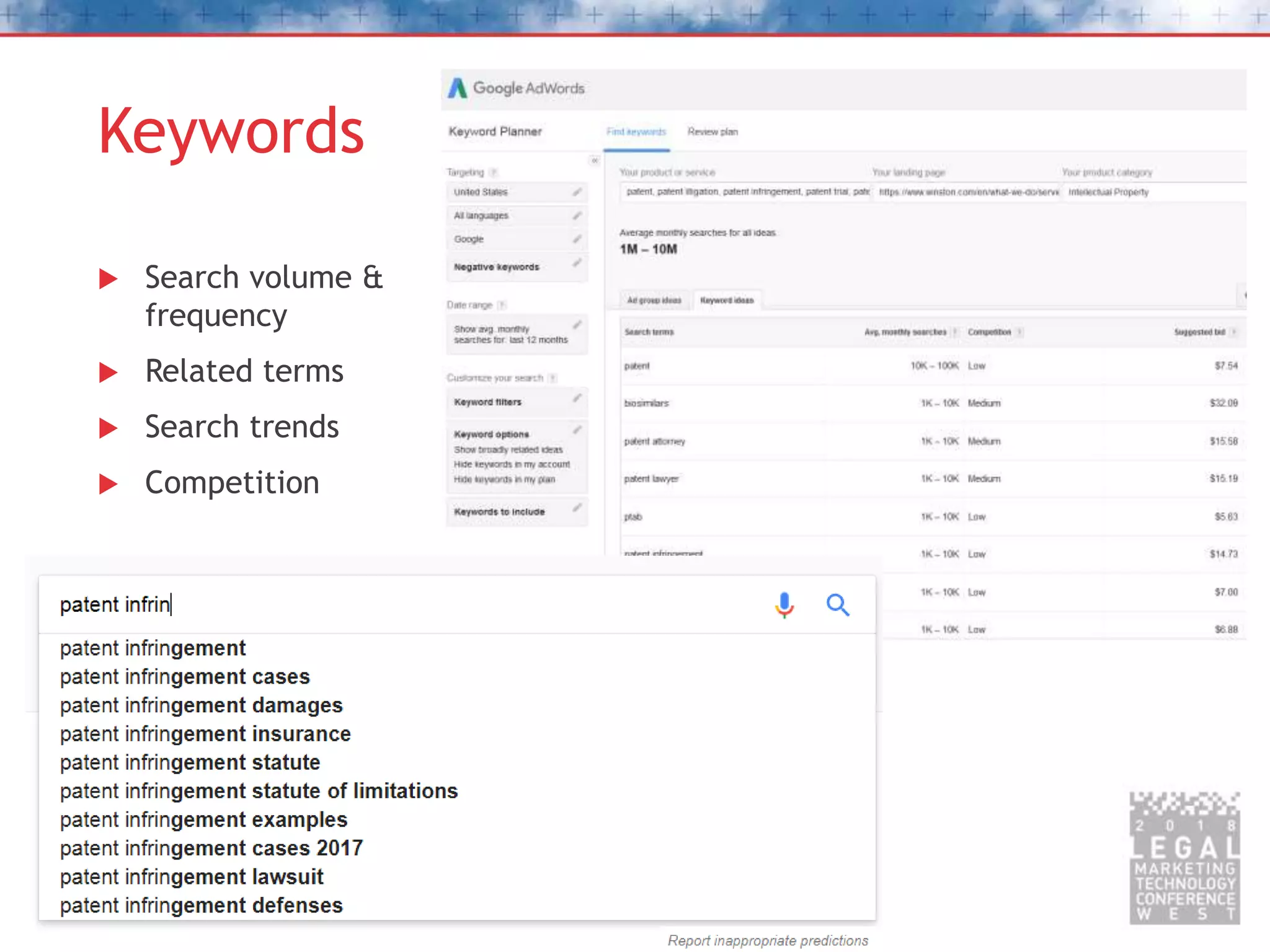Edit date range pencil icon
The height and width of the screenshot is (952, 1270).
tap(577, 325)
